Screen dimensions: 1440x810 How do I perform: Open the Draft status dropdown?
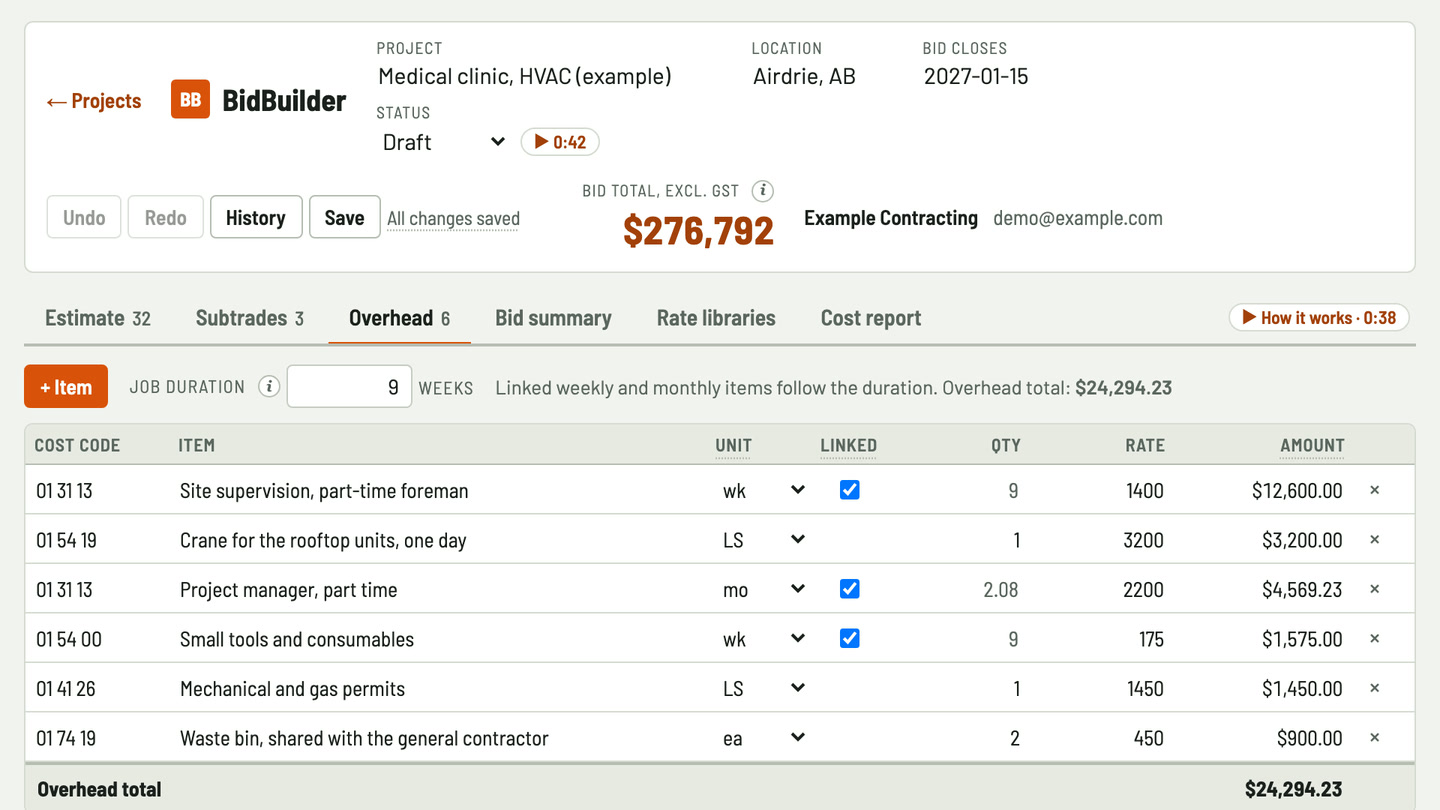tap(444, 142)
